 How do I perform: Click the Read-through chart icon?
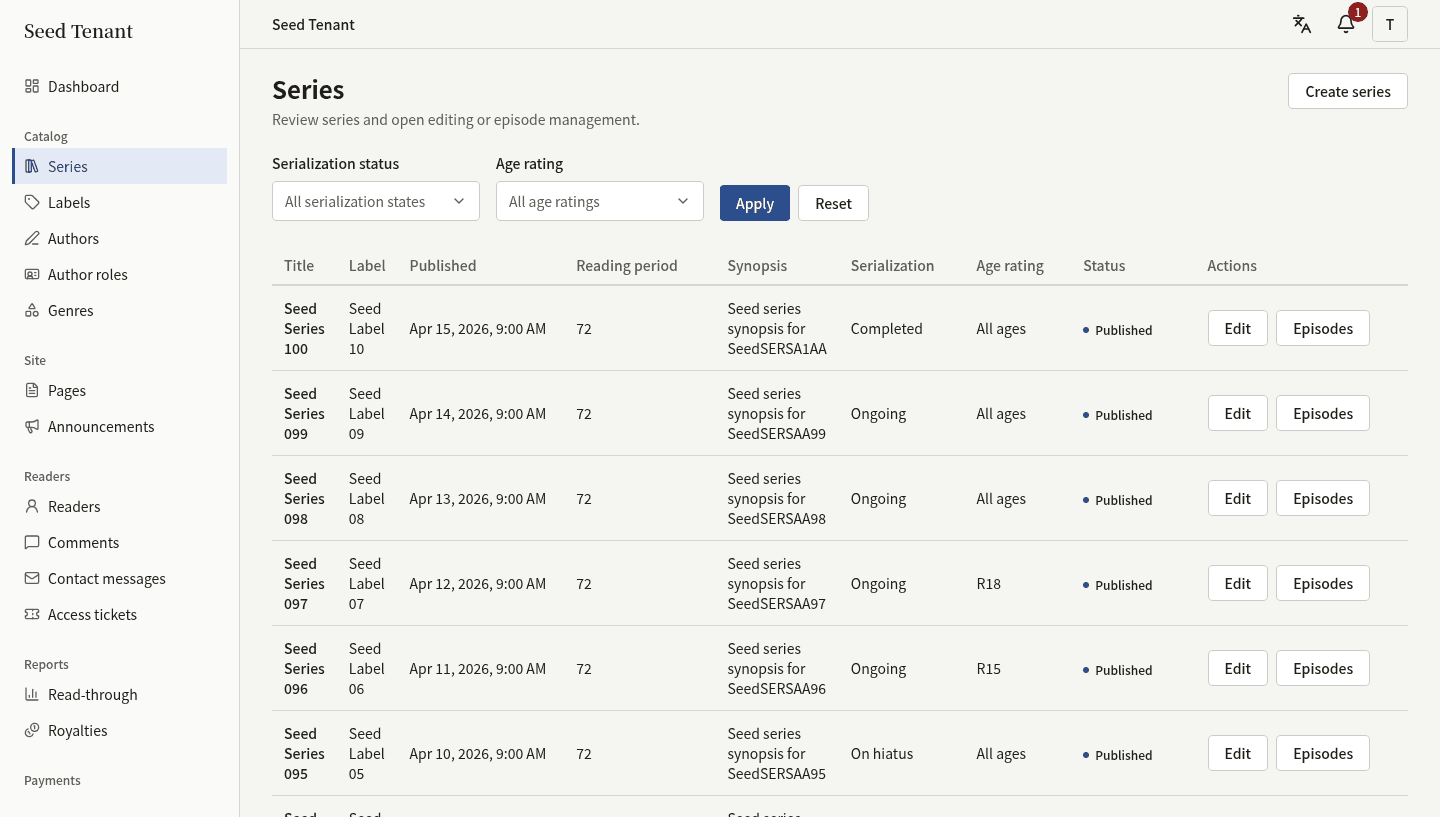pyautogui.click(x=32, y=694)
